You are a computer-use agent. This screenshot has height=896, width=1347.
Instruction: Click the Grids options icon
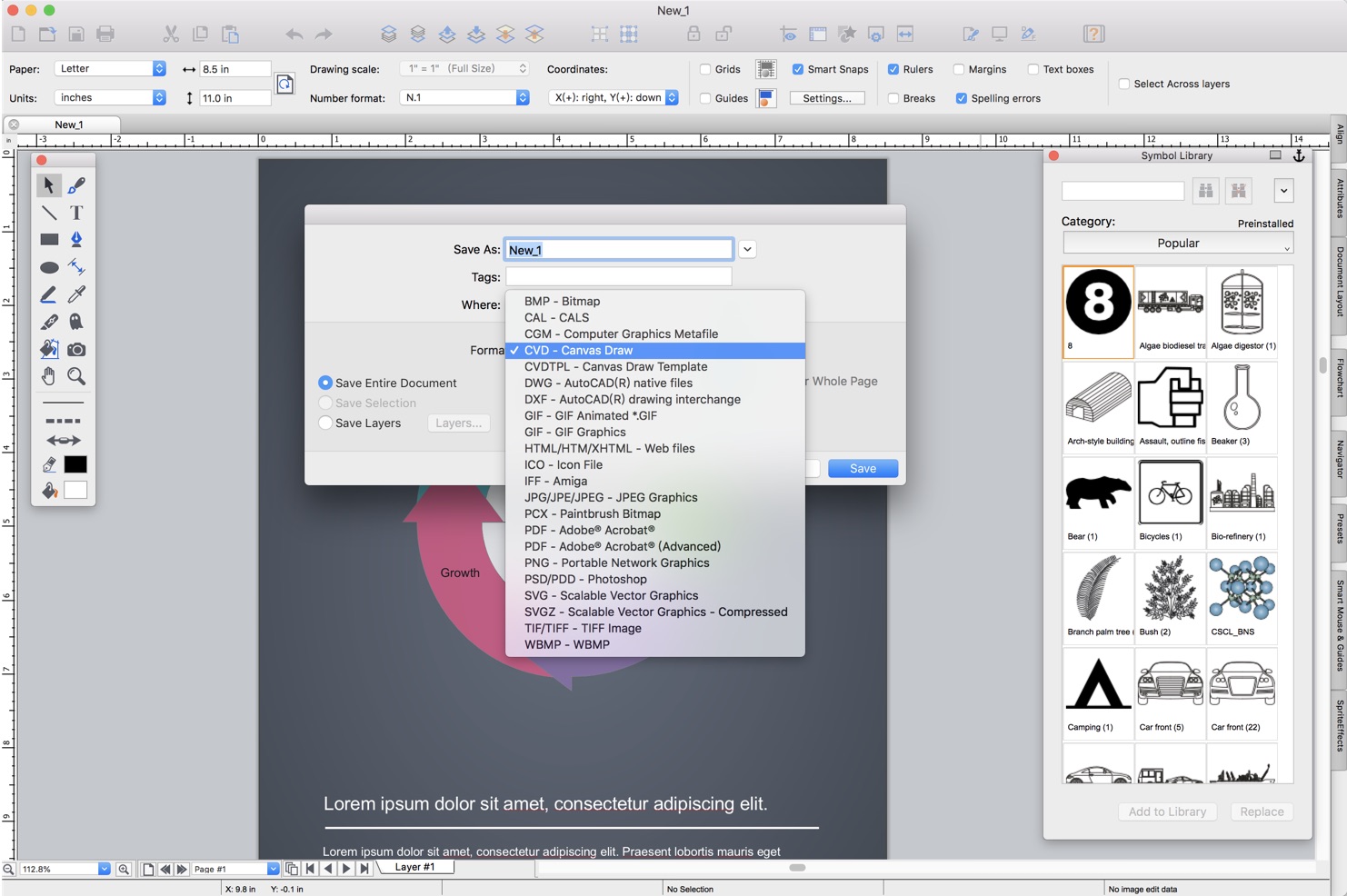coord(766,69)
